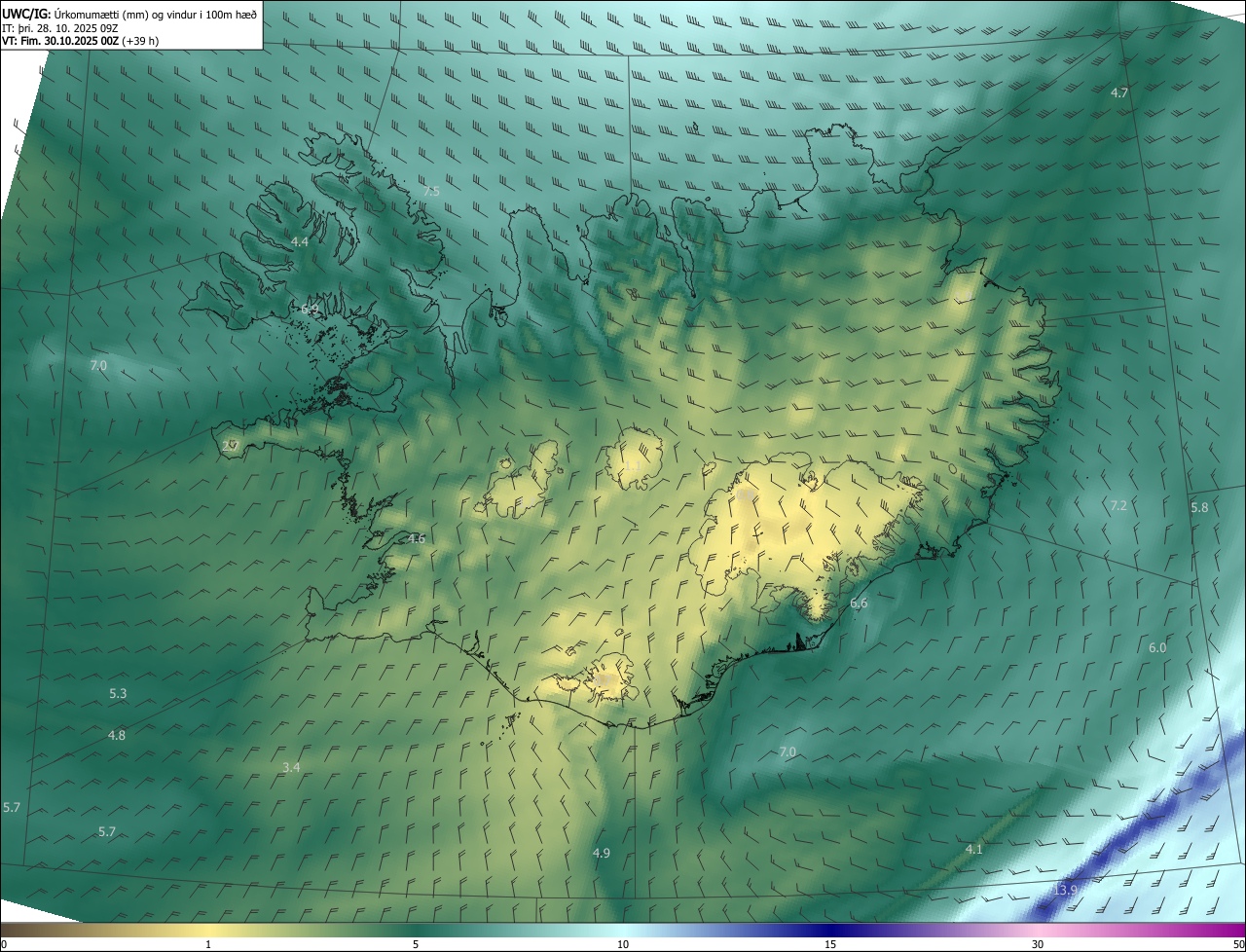Click the 4.4 value over the Westfjords

click(300, 241)
